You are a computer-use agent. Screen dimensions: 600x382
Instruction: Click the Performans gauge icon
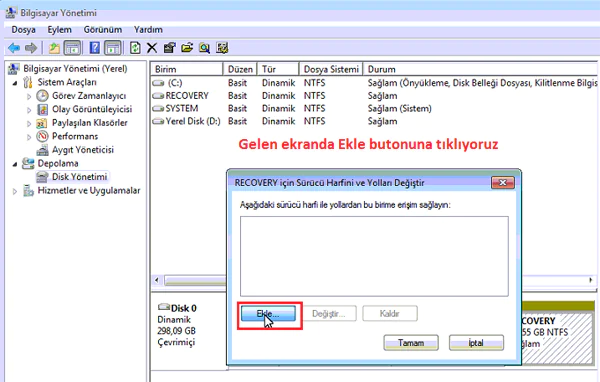(x=42, y=136)
